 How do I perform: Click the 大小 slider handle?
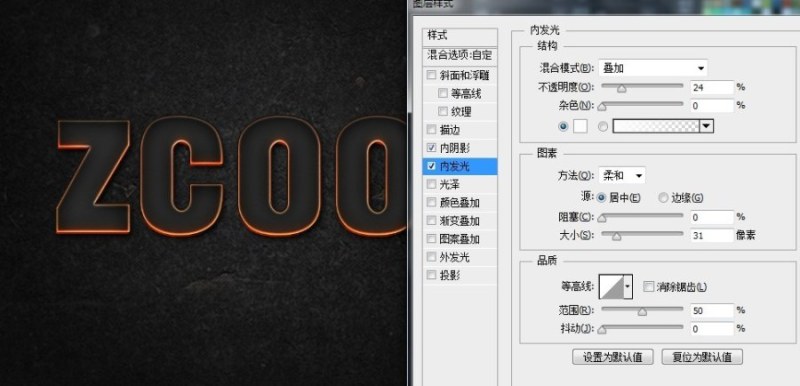(x=616, y=237)
